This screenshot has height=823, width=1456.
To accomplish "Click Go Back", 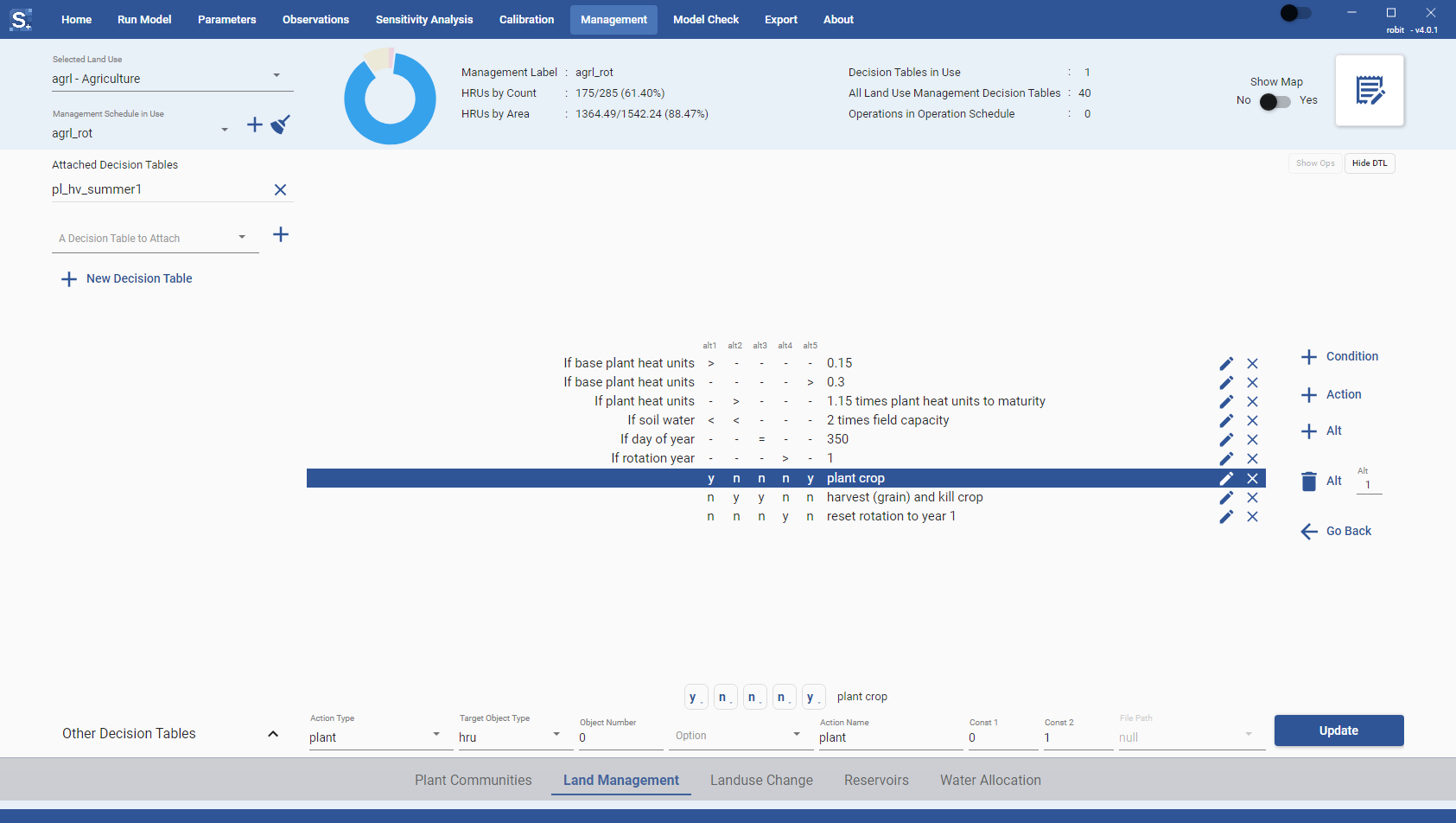I will point(1336,531).
